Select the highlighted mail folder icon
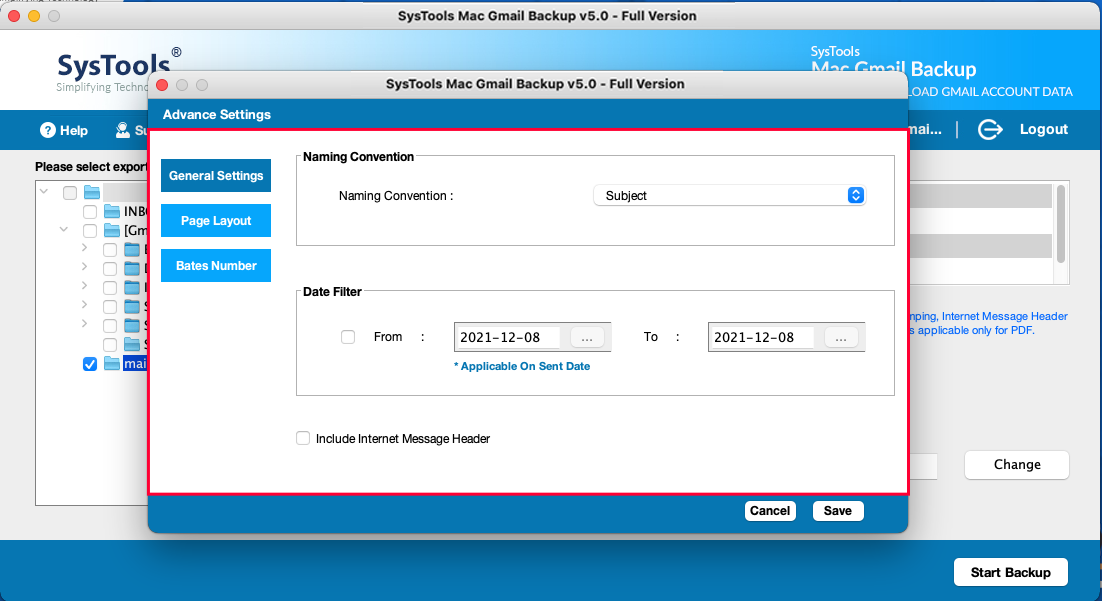This screenshot has width=1102, height=601. tap(112, 363)
